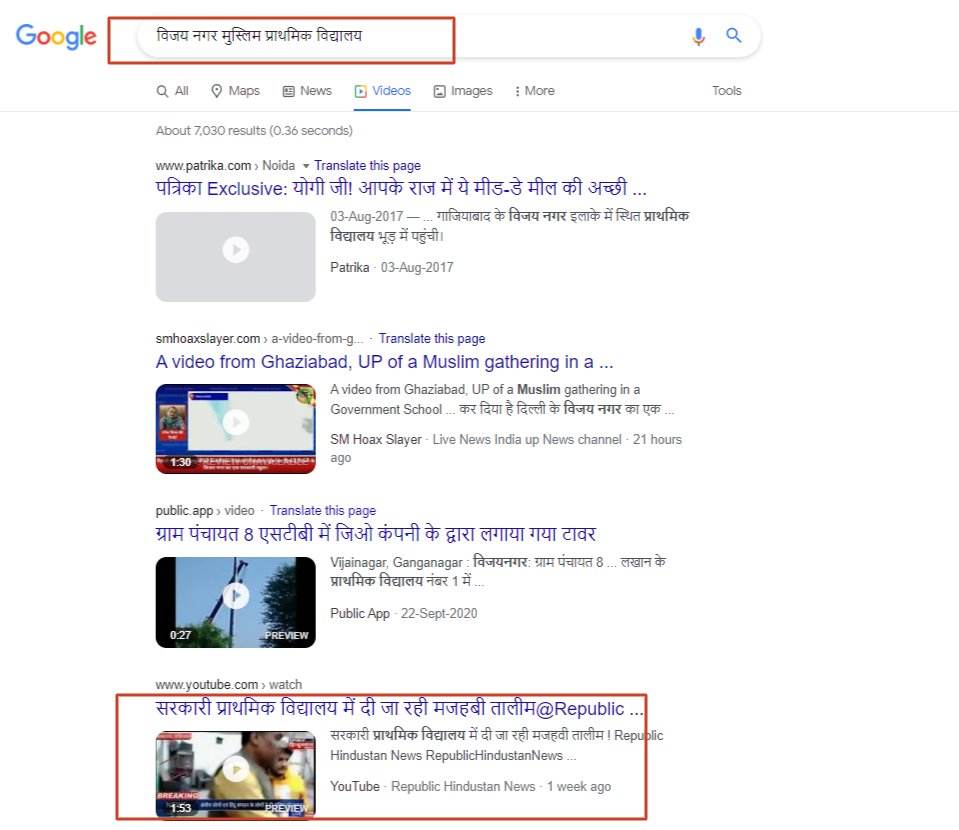The height and width of the screenshot is (830, 959).
Task: Click Translate this page for public.app result
Action: [x=322, y=511]
